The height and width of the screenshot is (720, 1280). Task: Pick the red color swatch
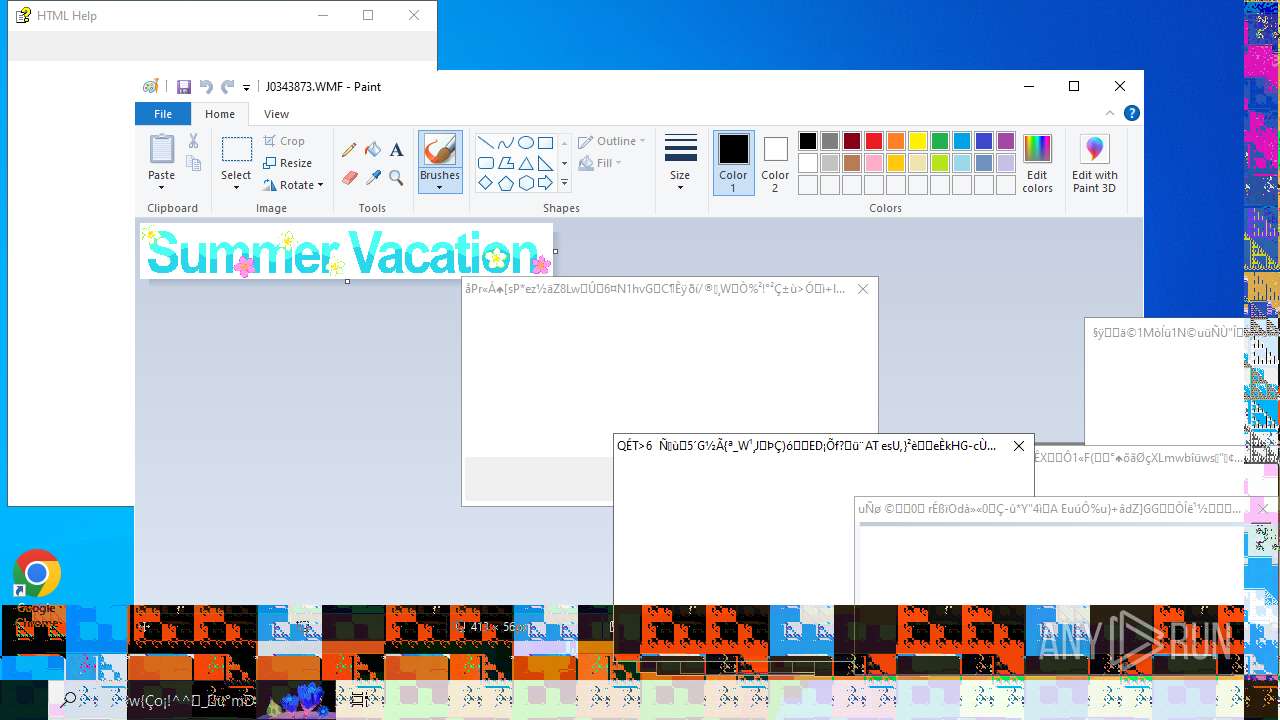coord(874,141)
